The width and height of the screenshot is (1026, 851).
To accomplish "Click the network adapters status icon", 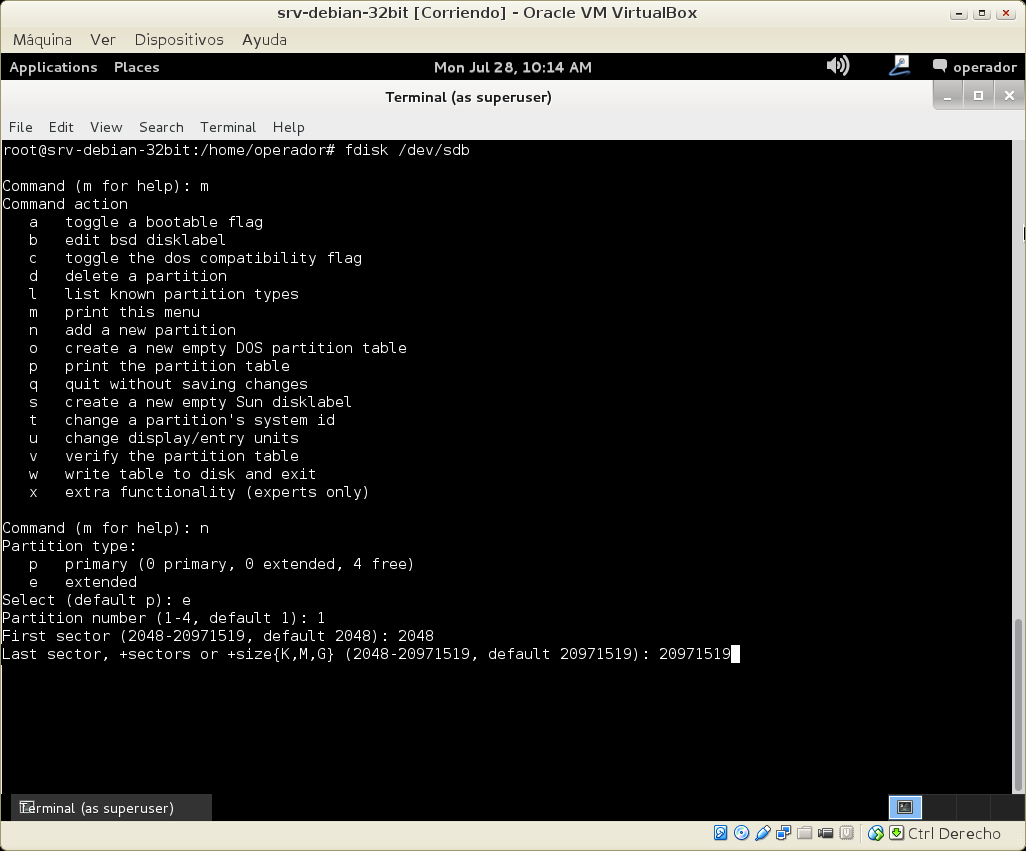I will [784, 833].
